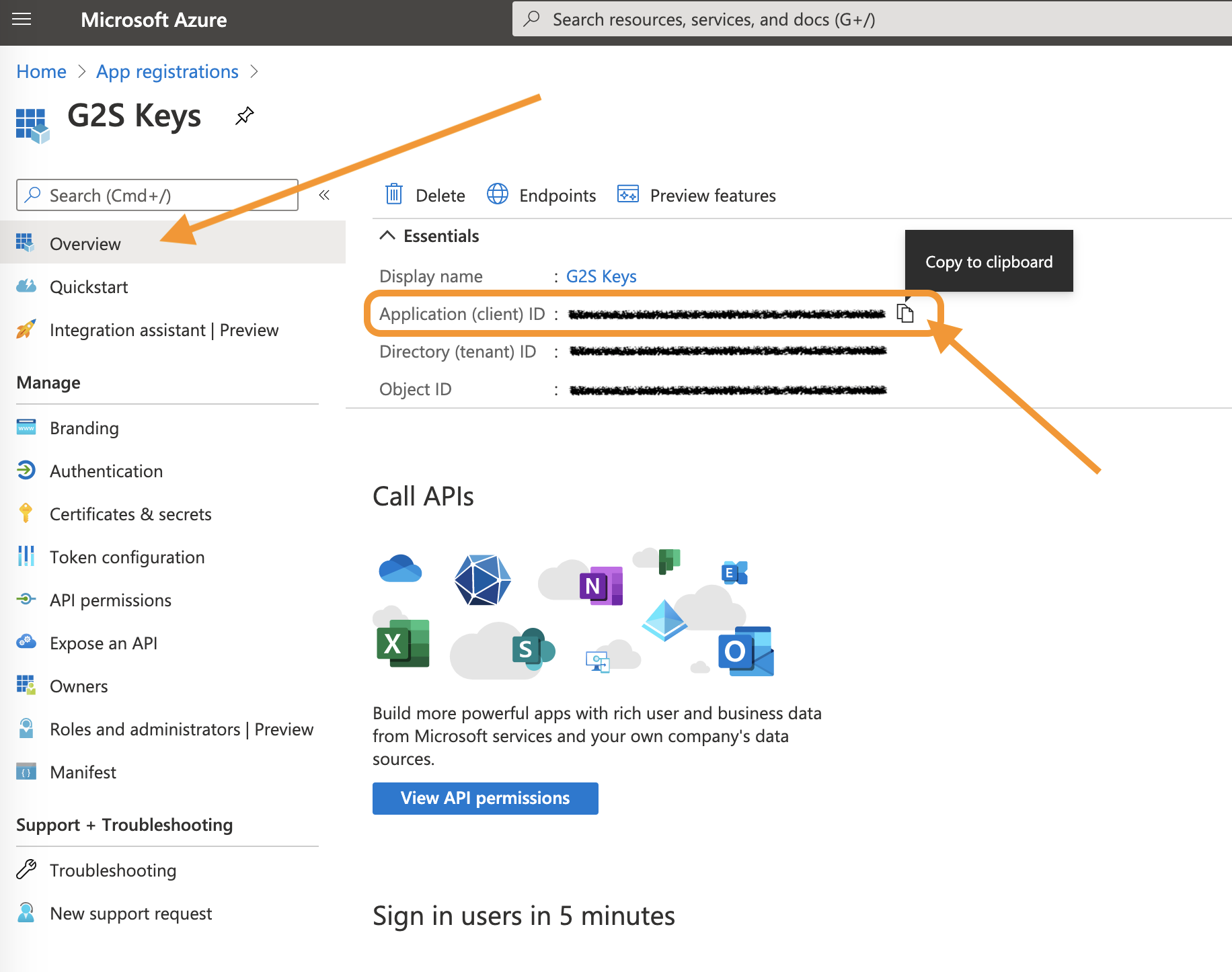
Task: Click the Authentication icon
Action: click(26, 471)
